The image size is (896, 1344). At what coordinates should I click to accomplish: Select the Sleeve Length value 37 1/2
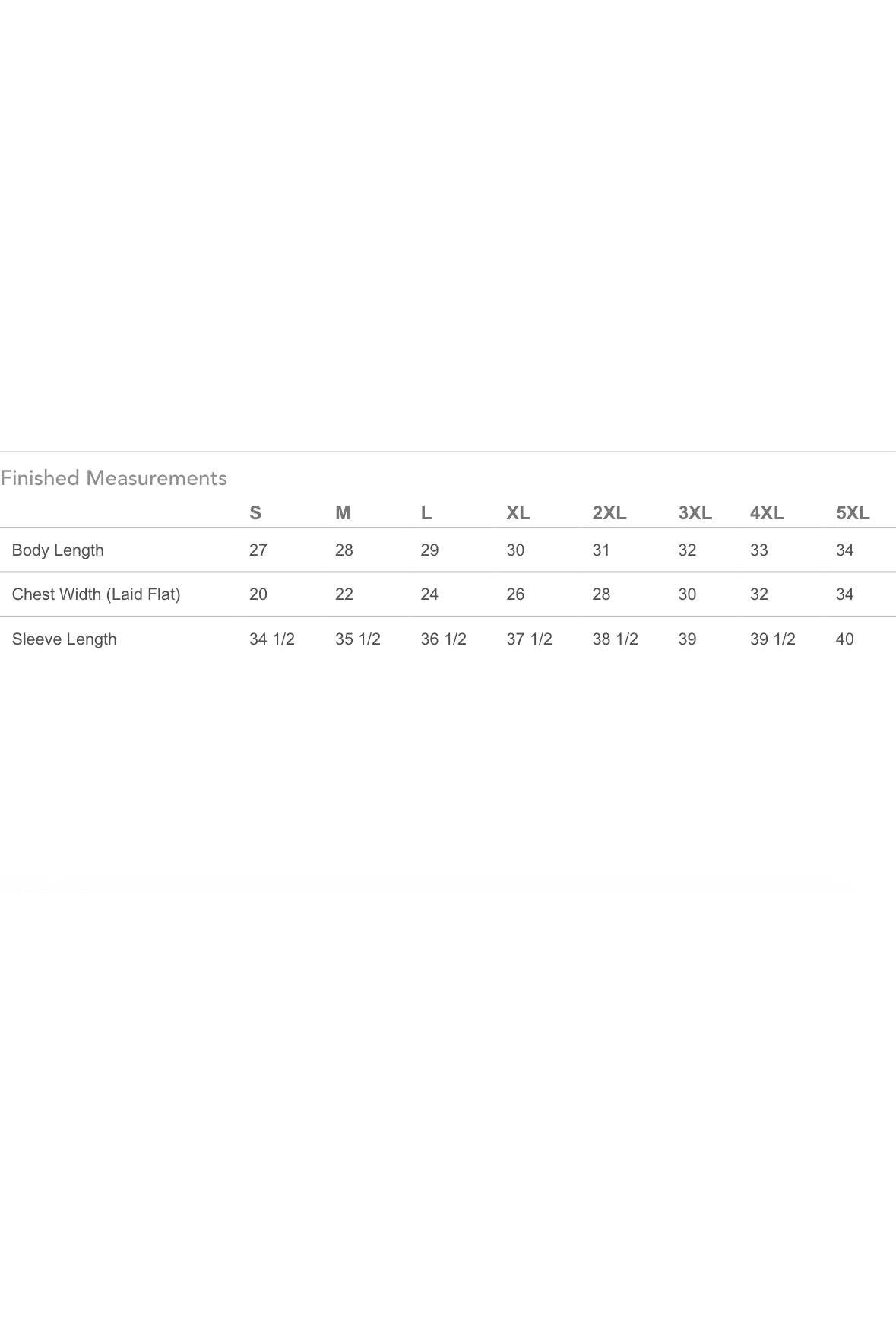point(530,639)
